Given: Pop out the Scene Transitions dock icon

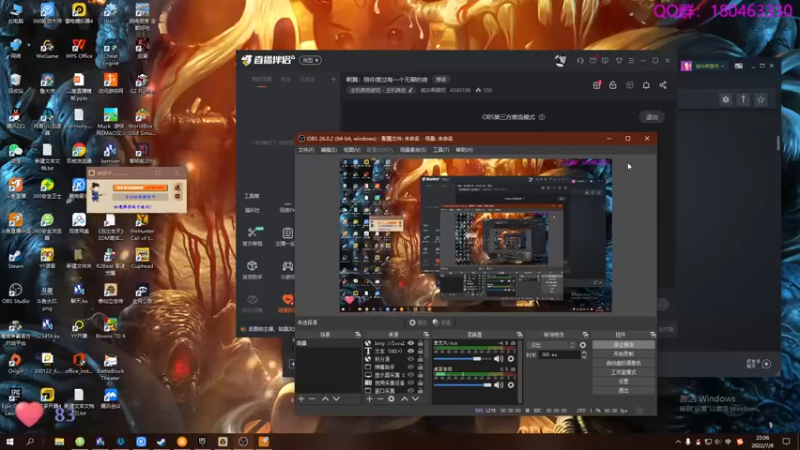Looking at the screenshot, I should [585, 335].
